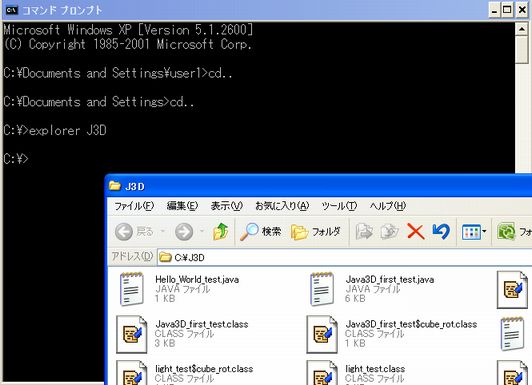Select the Java3D_first_test.class file icon
The image size is (532, 385).
[132, 334]
